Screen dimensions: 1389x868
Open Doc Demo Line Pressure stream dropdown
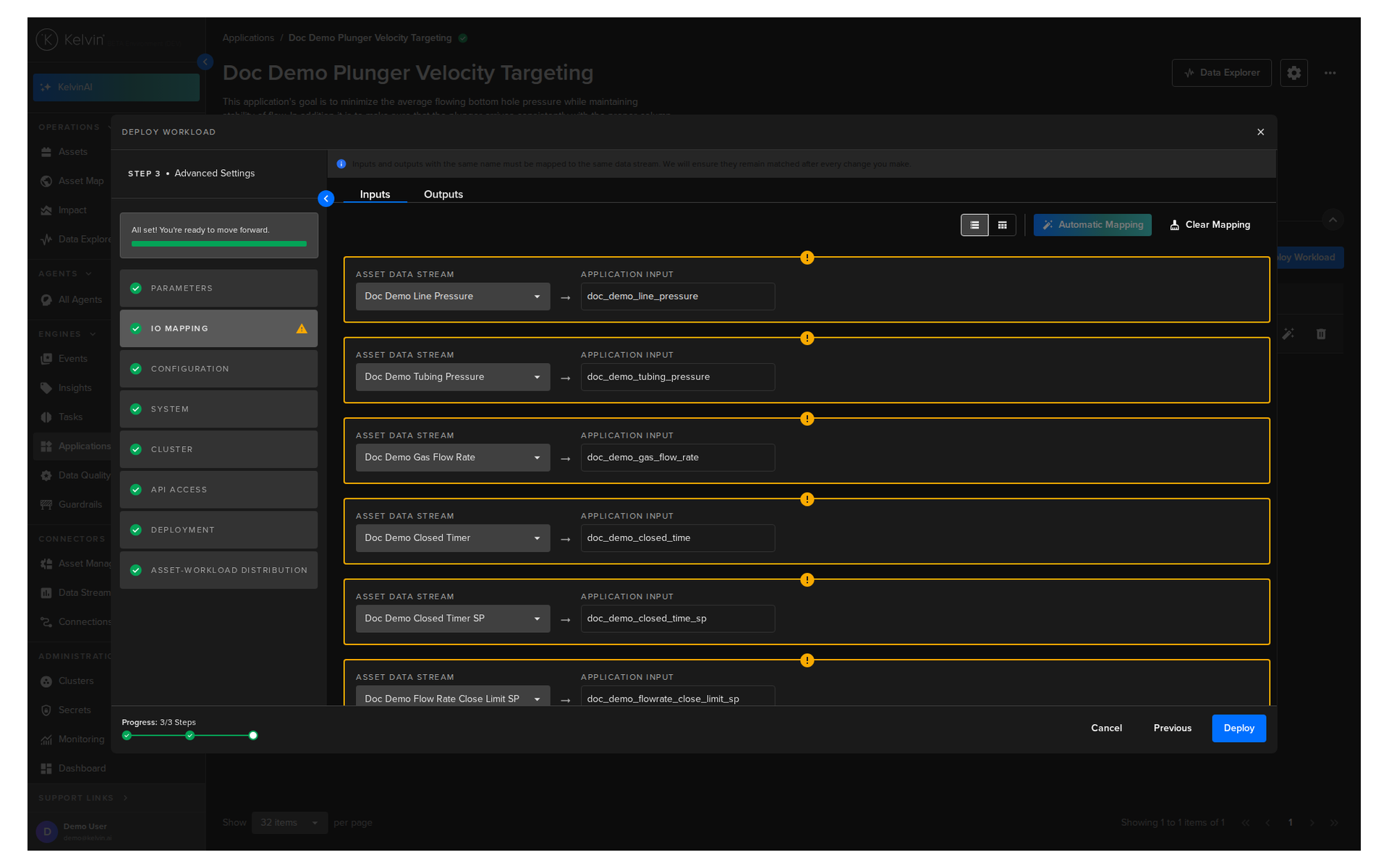tap(453, 297)
